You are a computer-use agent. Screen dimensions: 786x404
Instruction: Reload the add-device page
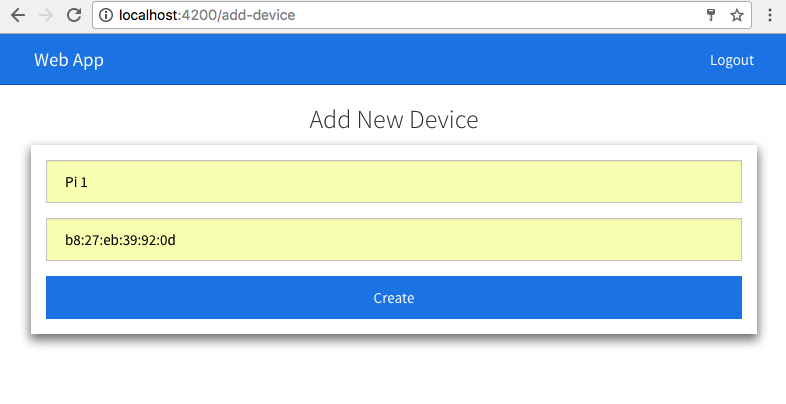pos(73,16)
